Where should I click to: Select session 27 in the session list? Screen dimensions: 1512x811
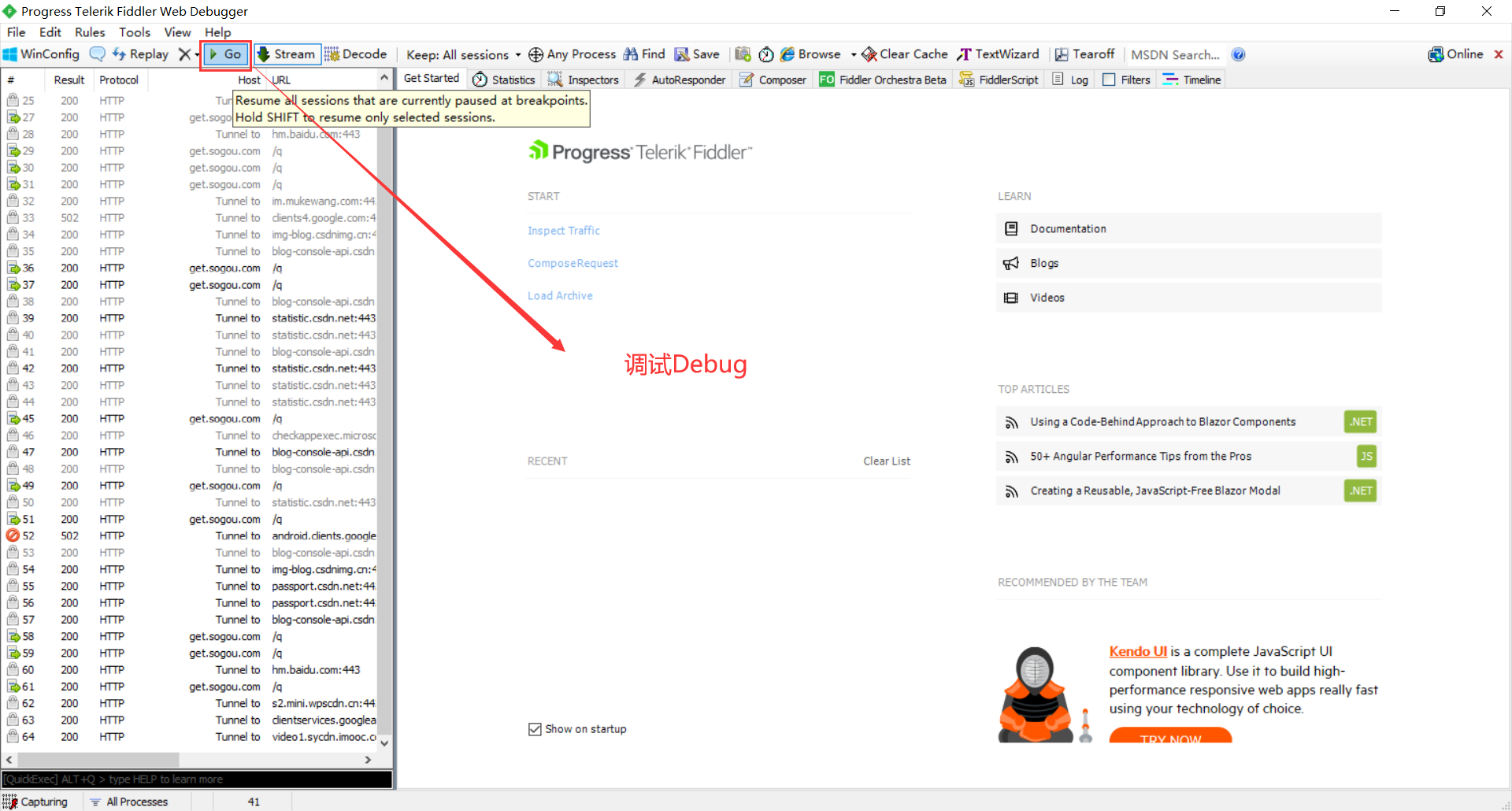coord(191,117)
